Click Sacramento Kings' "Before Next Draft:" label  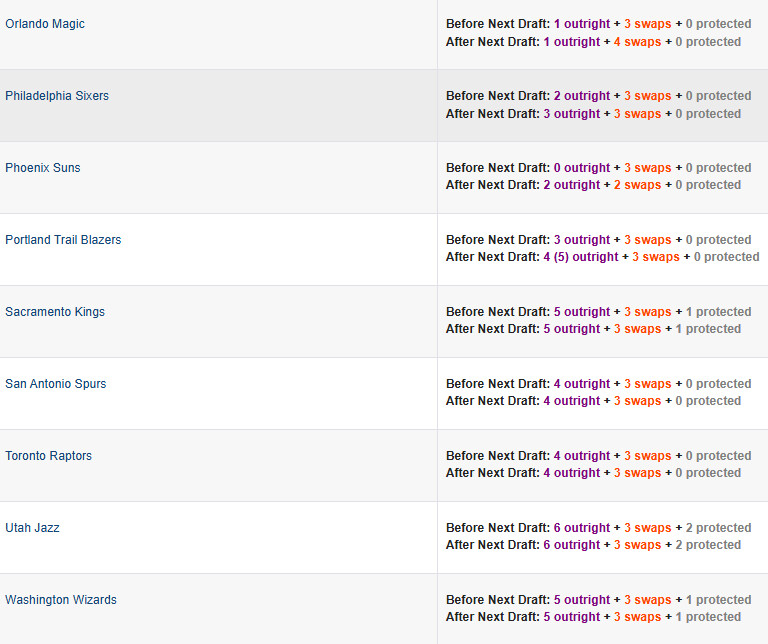tap(497, 312)
